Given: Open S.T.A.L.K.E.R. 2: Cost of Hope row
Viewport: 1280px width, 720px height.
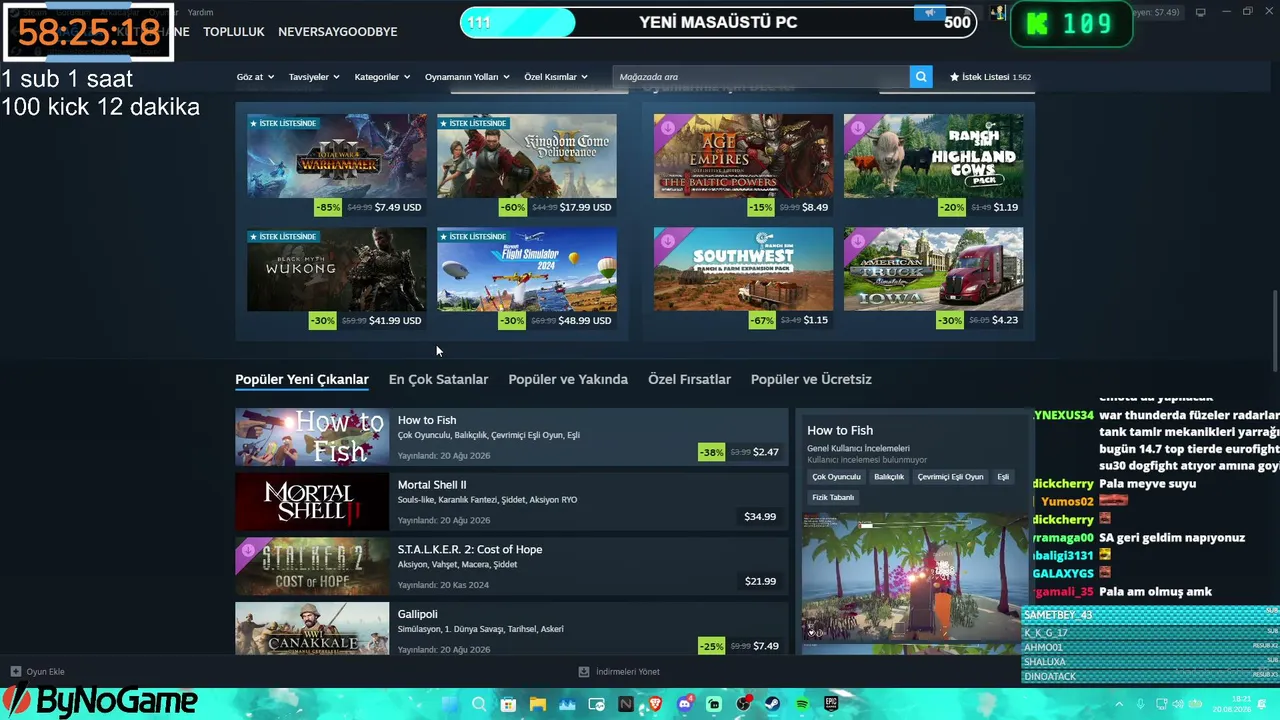Looking at the screenshot, I should click(511, 566).
